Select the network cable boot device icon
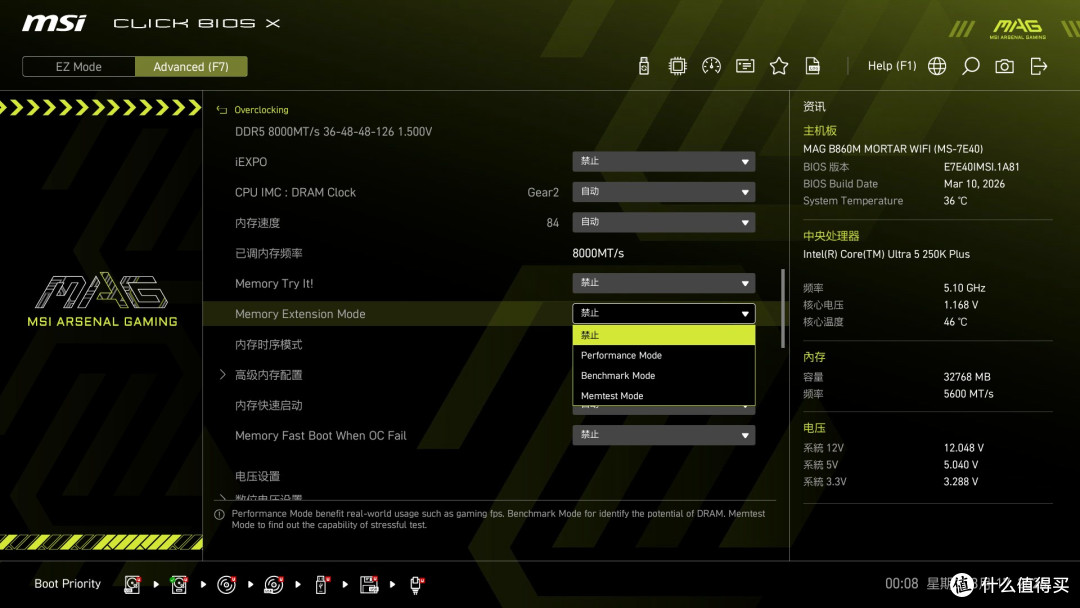This screenshot has height=608, width=1080. [x=416, y=585]
